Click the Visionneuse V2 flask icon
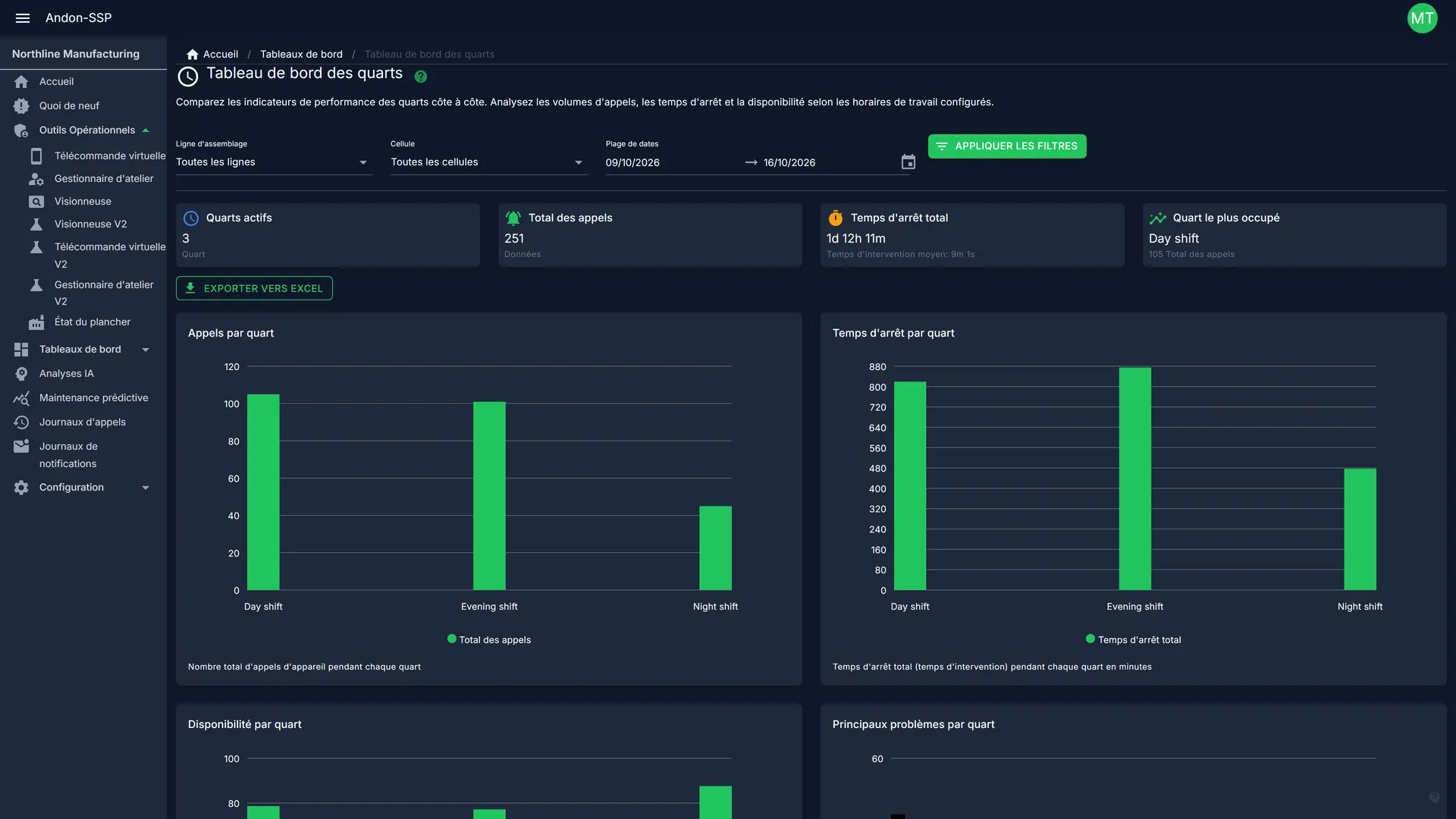 (x=36, y=224)
